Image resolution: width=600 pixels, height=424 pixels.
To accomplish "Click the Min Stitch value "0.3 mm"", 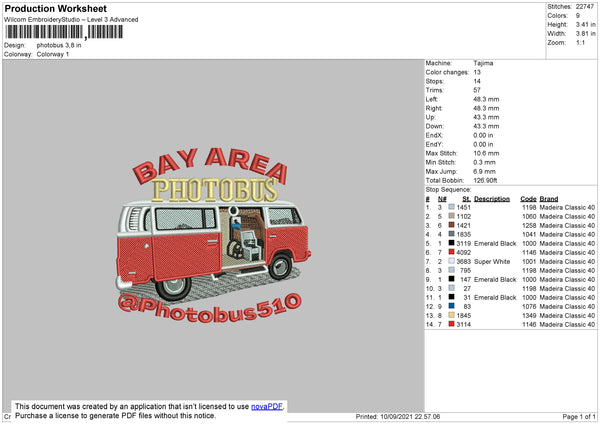I will click(x=484, y=162).
